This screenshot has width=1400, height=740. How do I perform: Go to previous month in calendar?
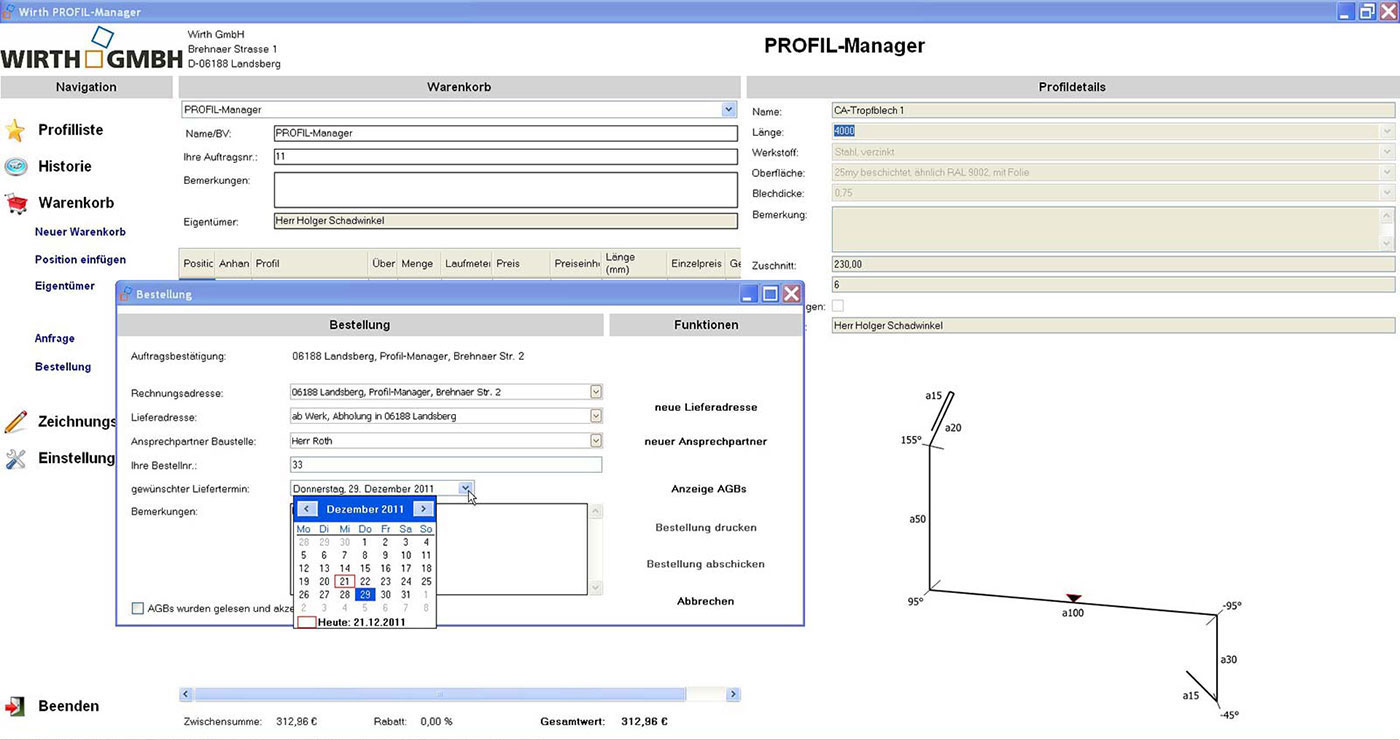[x=308, y=509]
